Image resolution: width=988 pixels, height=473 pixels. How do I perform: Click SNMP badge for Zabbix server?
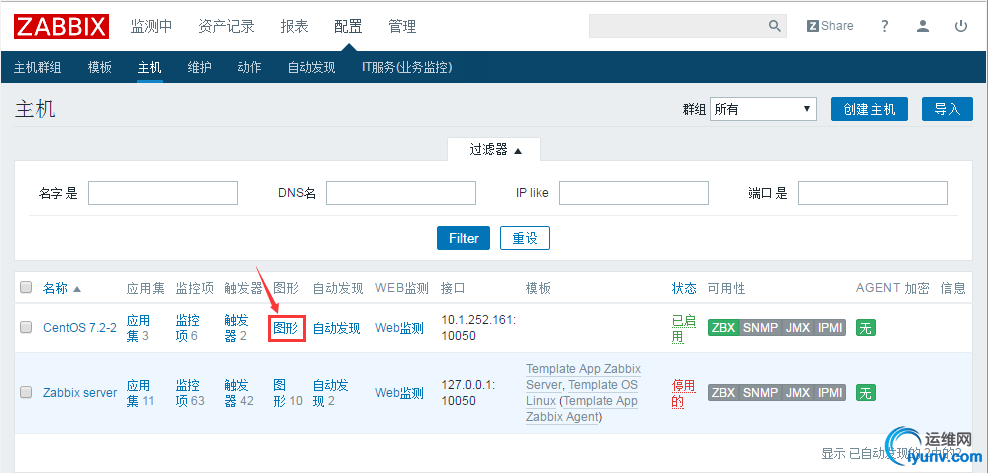[x=760, y=392]
